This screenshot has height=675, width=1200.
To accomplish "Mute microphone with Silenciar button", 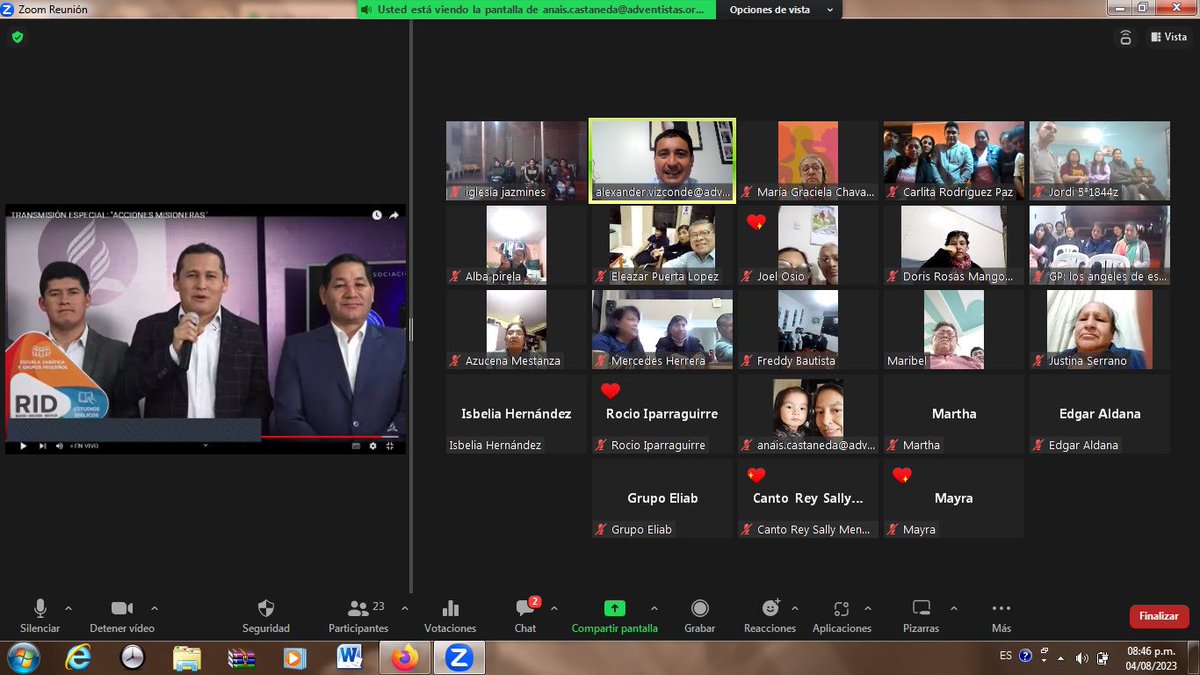I will [40, 616].
